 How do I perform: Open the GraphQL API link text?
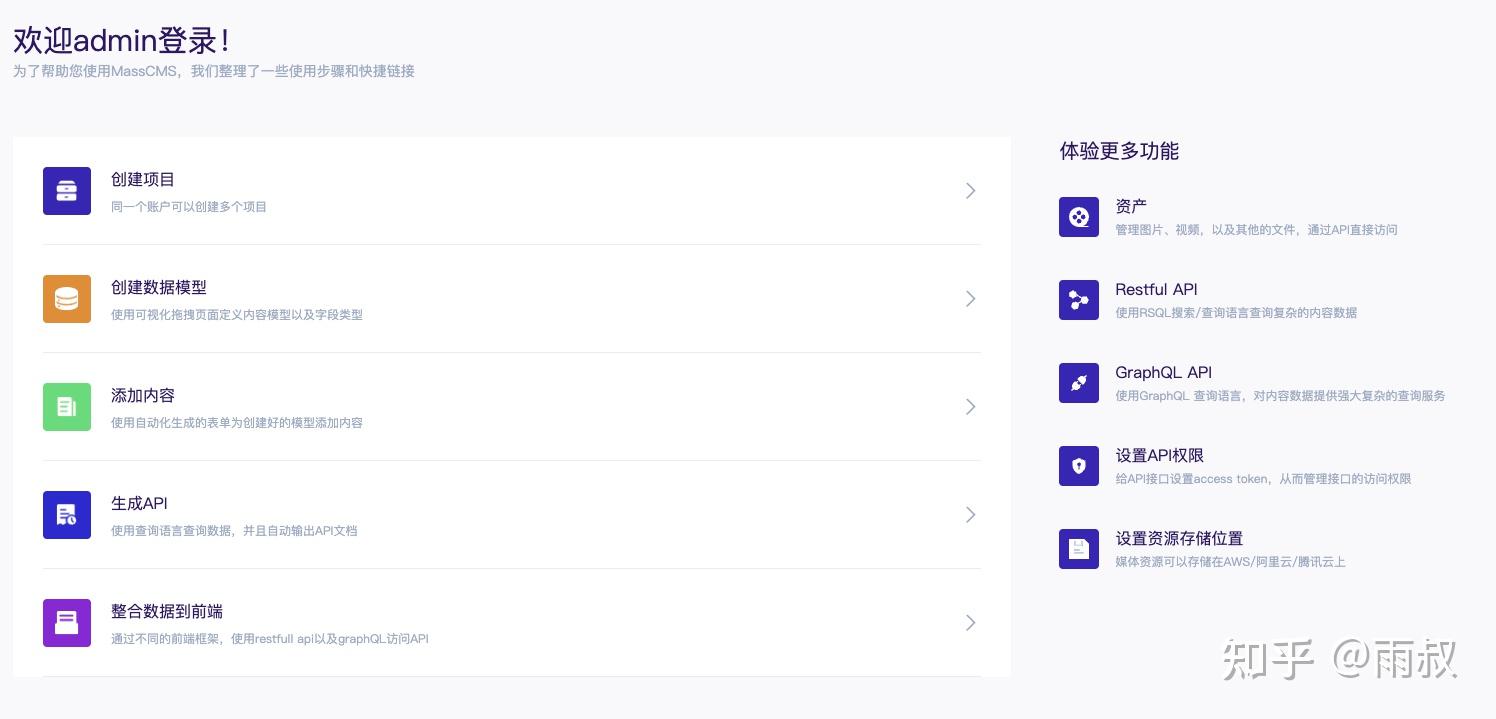[x=1163, y=373]
